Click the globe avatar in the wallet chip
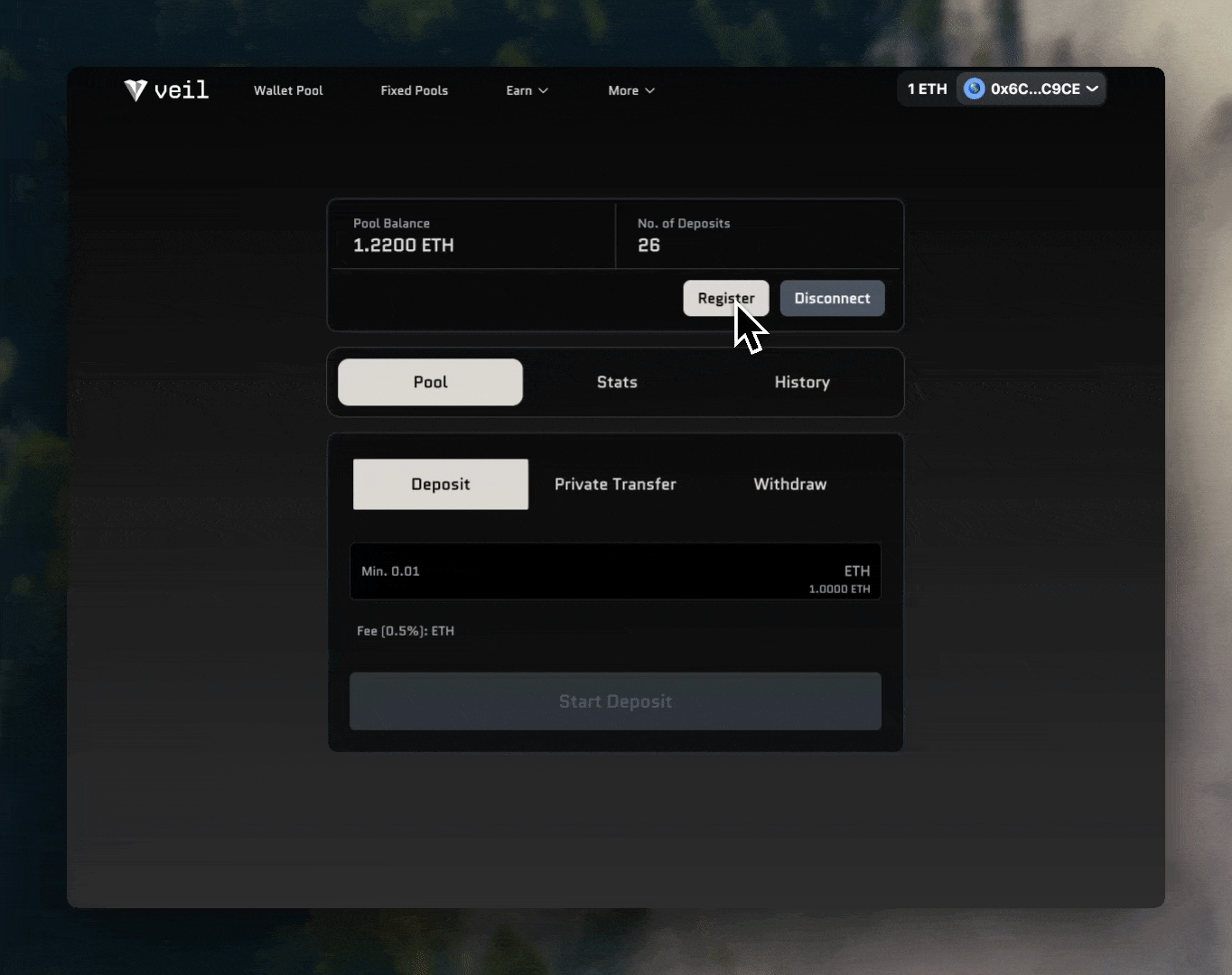Image resolution: width=1232 pixels, height=975 pixels. click(x=974, y=88)
